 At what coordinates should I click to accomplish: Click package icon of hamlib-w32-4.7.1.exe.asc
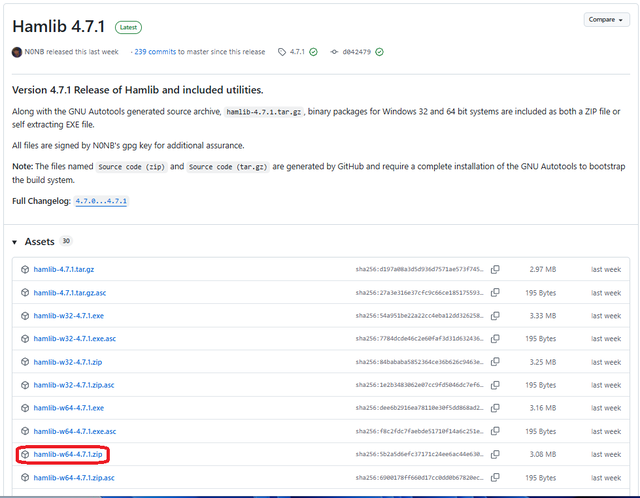click(x=25, y=338)
